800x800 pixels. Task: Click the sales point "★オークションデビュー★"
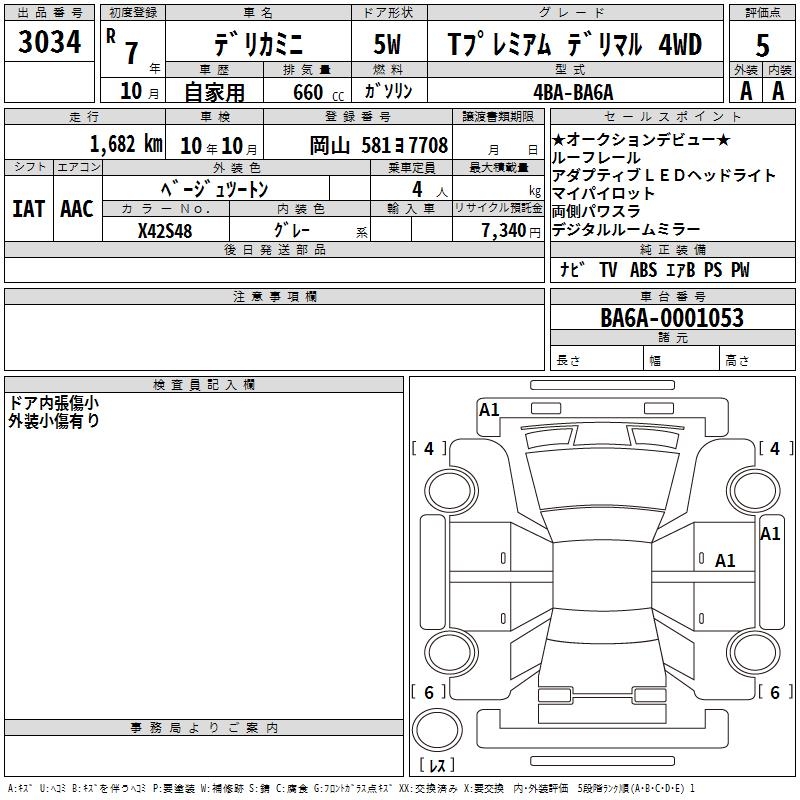641,139
